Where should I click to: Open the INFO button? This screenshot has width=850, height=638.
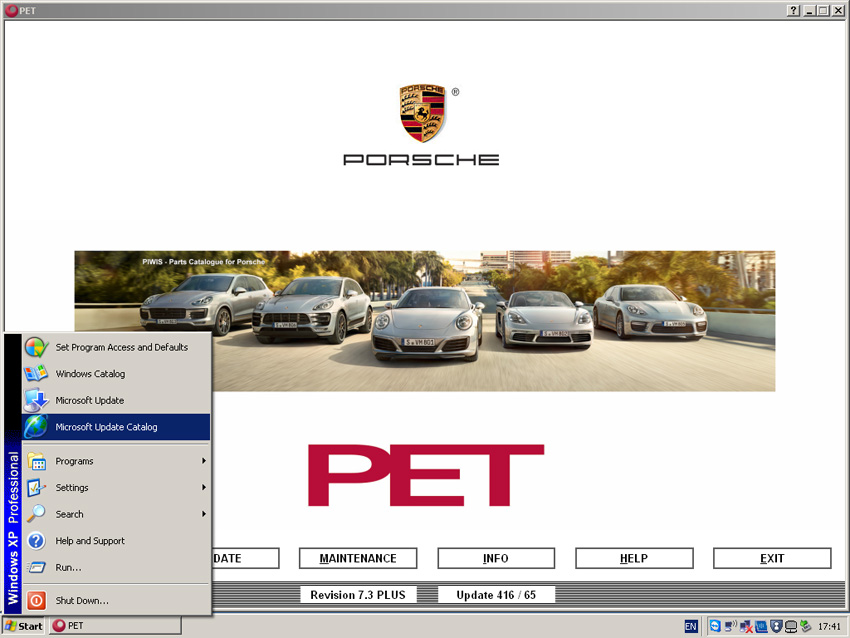[x=496, y=558]
